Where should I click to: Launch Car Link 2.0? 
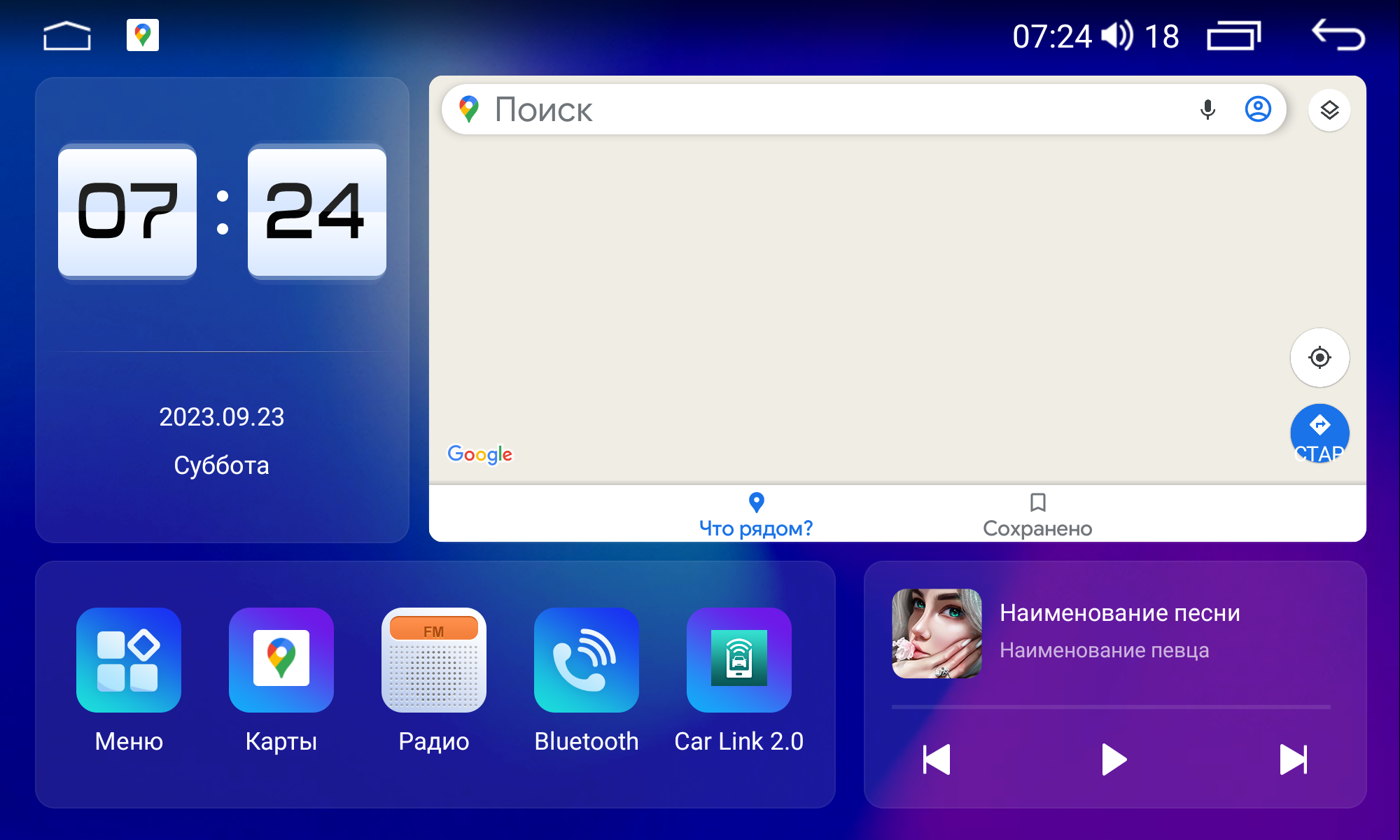[739, 659]
